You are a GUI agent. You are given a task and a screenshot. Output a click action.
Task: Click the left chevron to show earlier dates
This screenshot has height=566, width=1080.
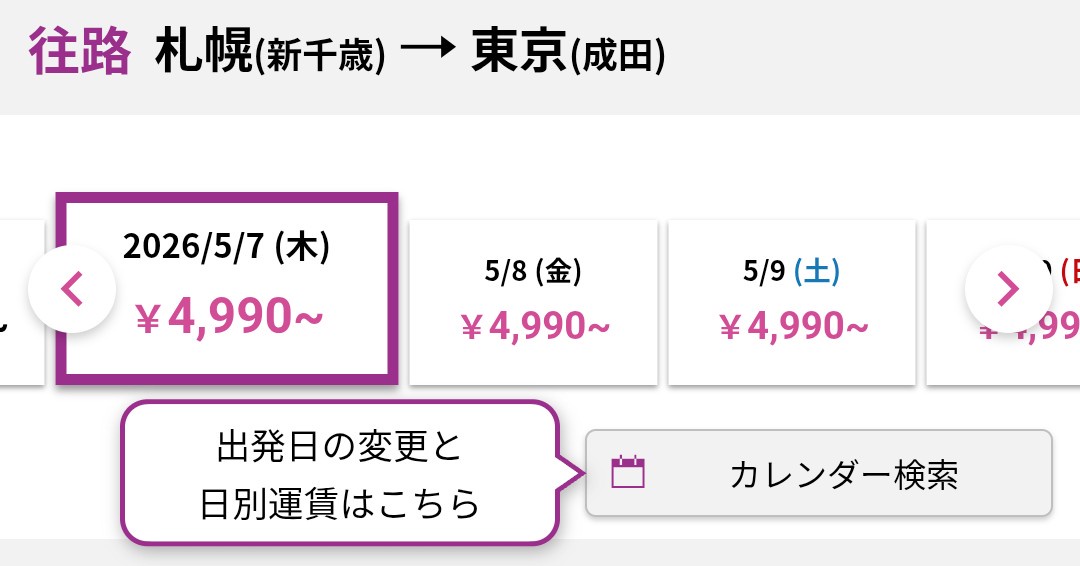tap(71, 289)
